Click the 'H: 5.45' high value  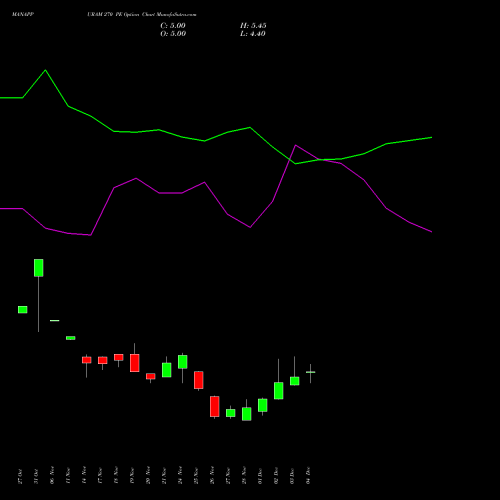(253, 26)
